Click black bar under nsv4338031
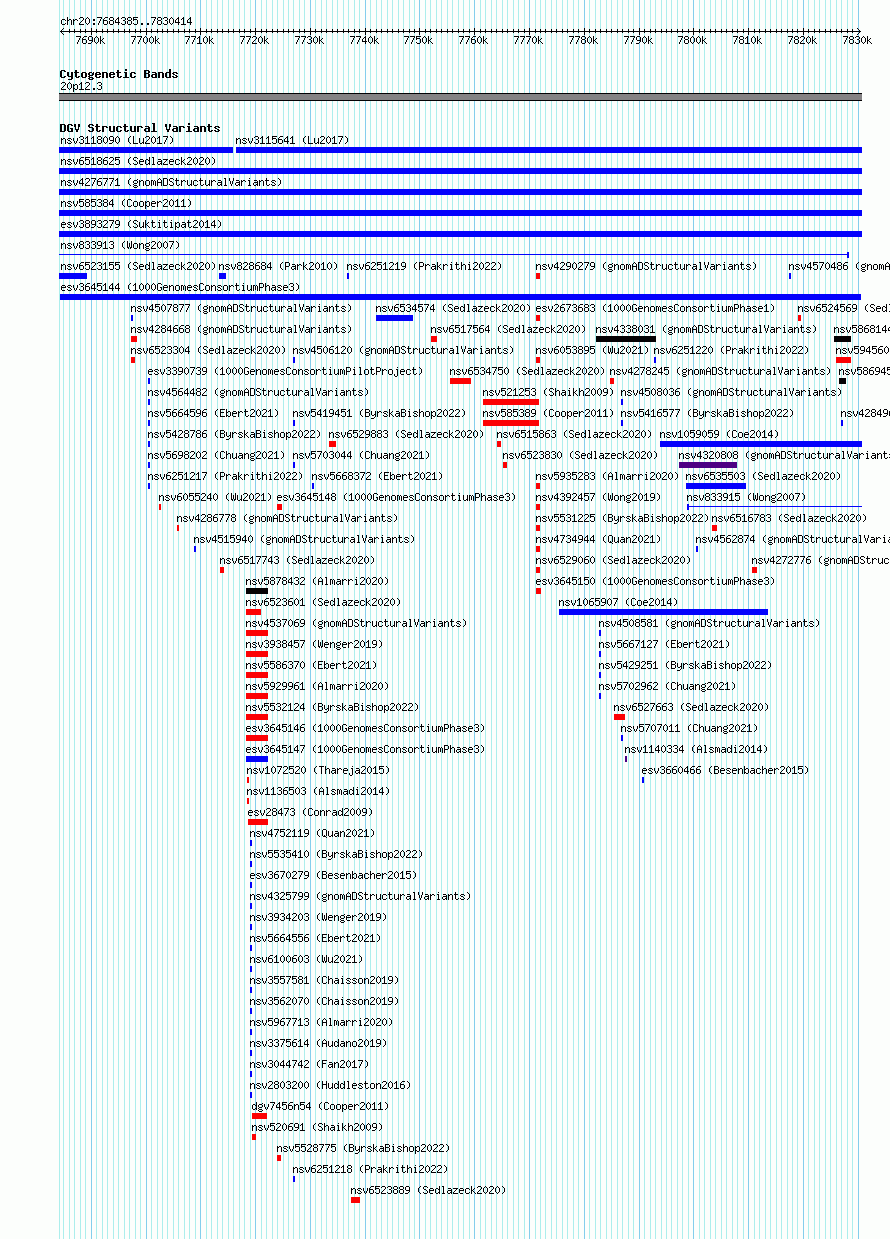The height and width of the screenshot is (1239, 890). tap(626, 339)
